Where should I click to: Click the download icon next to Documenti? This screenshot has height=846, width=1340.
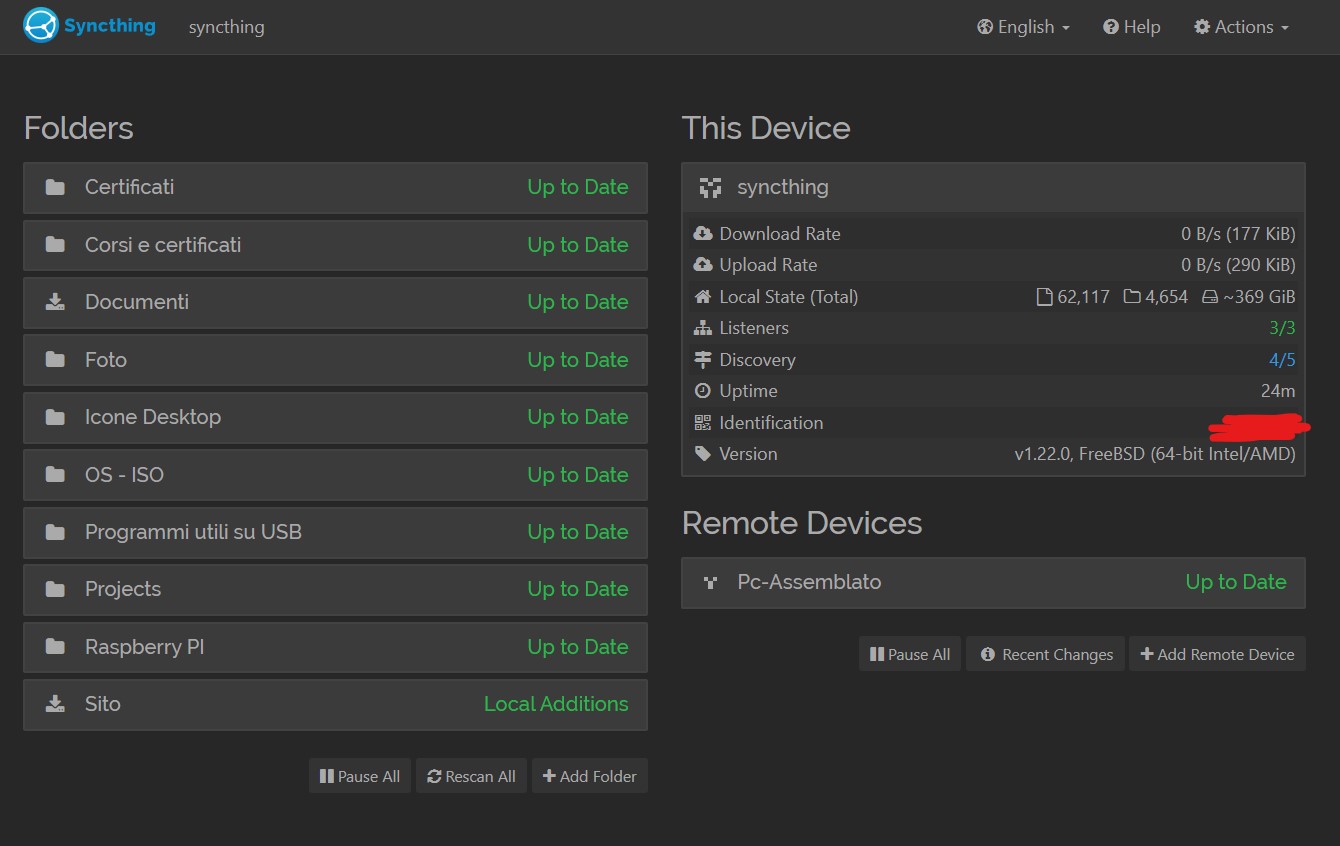pos(56,302)
